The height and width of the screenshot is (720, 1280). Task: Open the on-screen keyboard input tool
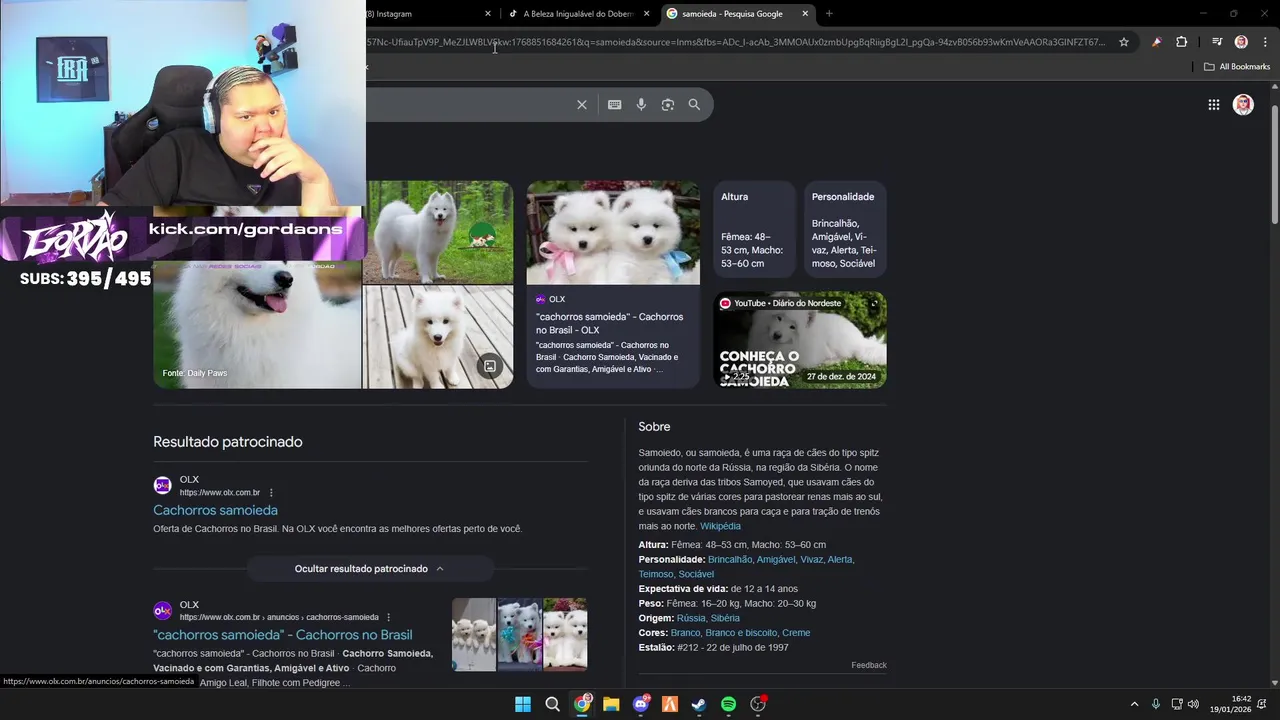coord(615,105)
